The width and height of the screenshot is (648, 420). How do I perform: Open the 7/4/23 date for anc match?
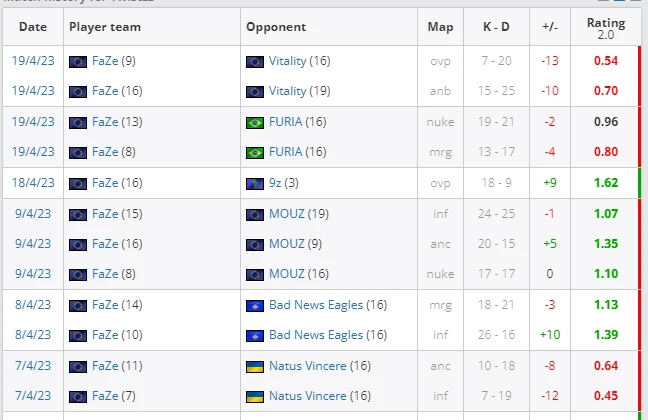33,366
